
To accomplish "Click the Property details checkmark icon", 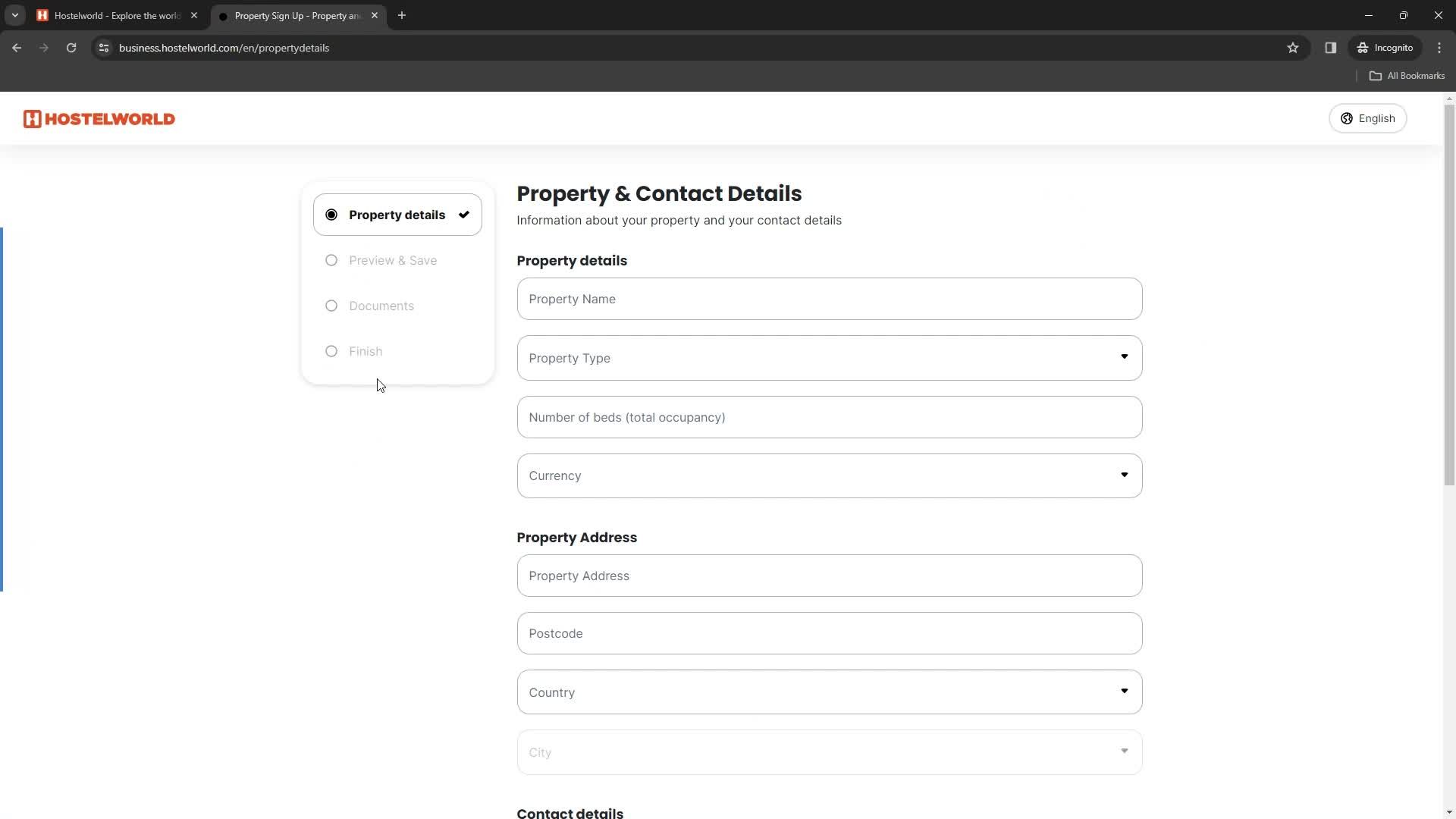I will click(x=464, y=214).
